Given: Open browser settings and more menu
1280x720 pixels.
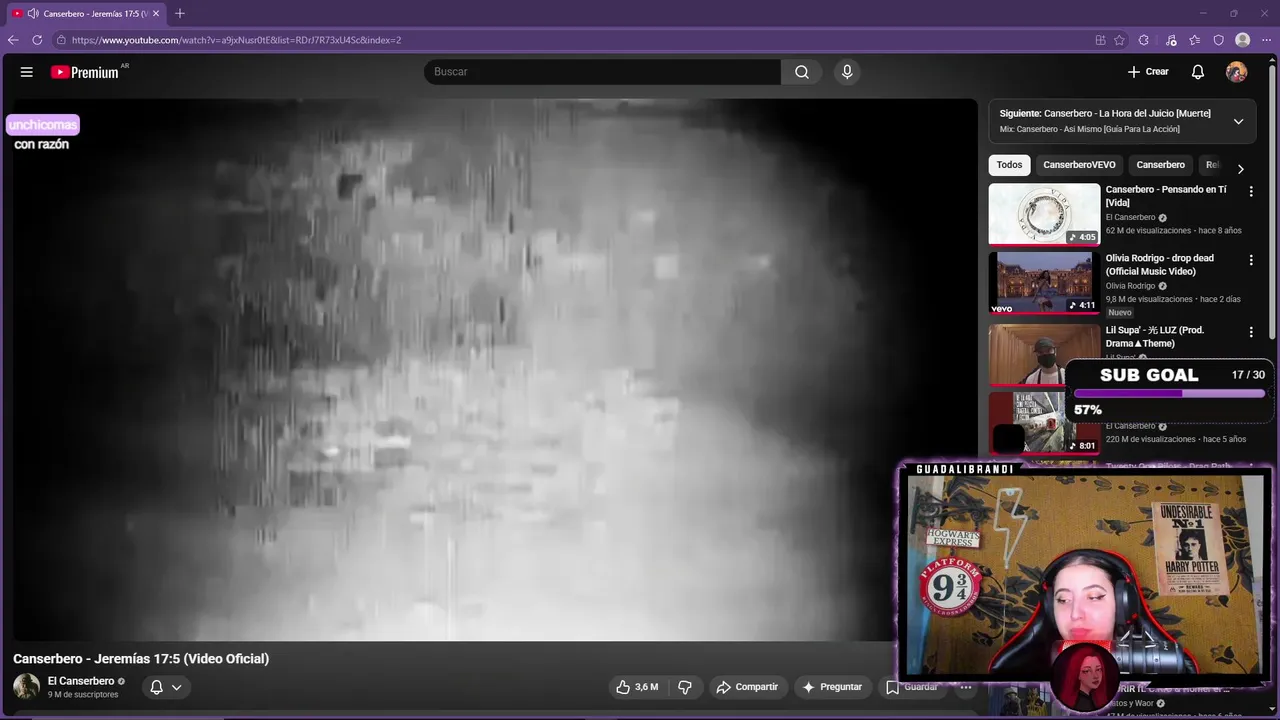Looking at the screenshot, I should [1267, 40].
